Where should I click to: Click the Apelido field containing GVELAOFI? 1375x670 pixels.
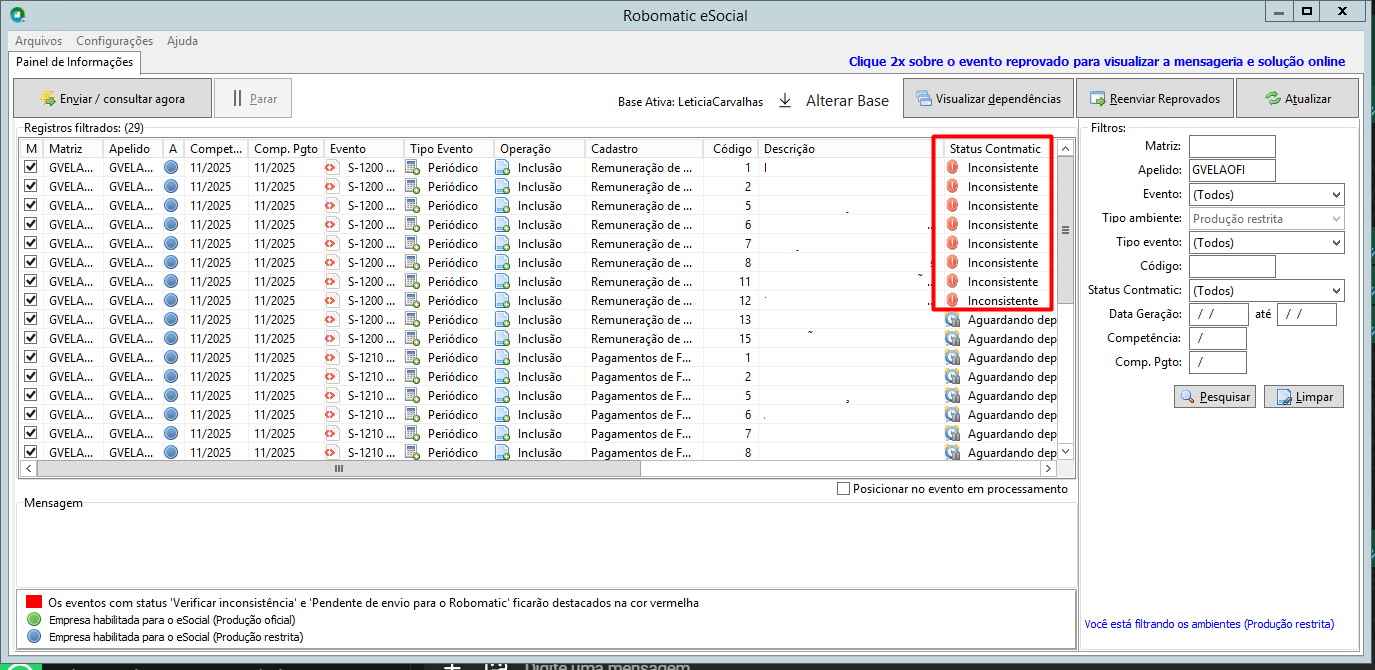pyautogui.click(x=1232, y=171)
